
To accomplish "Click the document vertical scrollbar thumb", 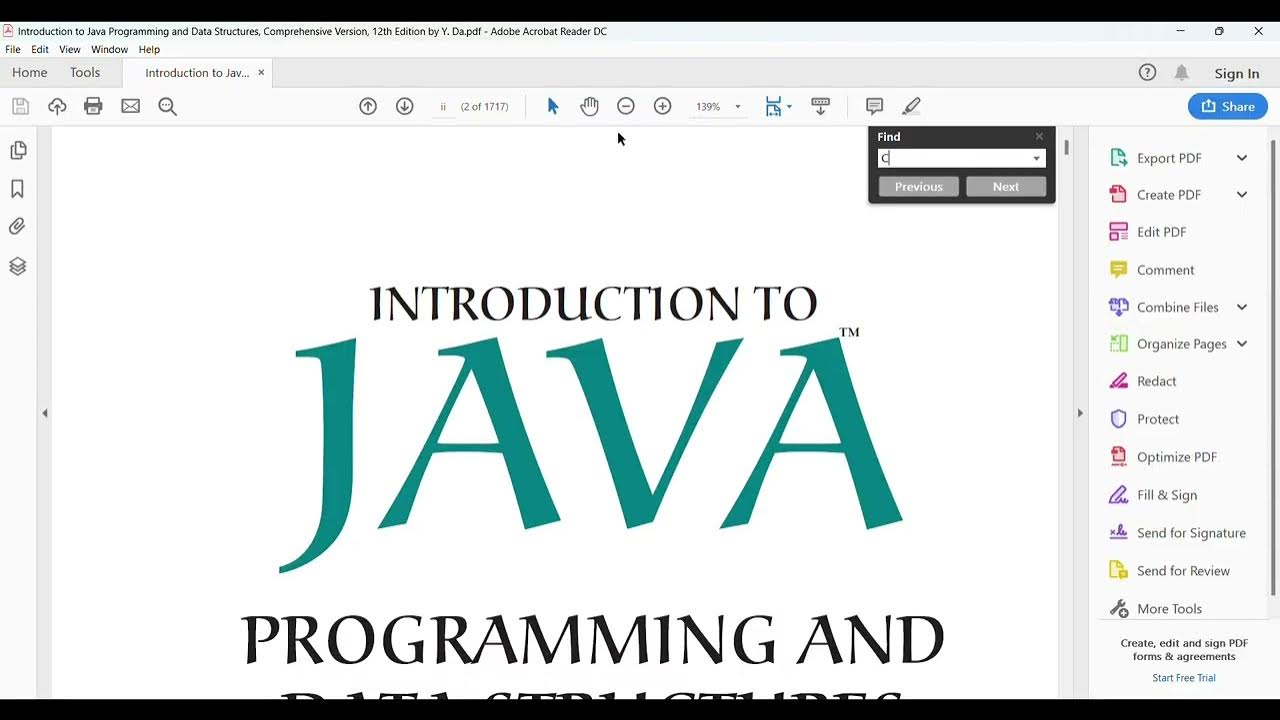I will click(1066, 147).
